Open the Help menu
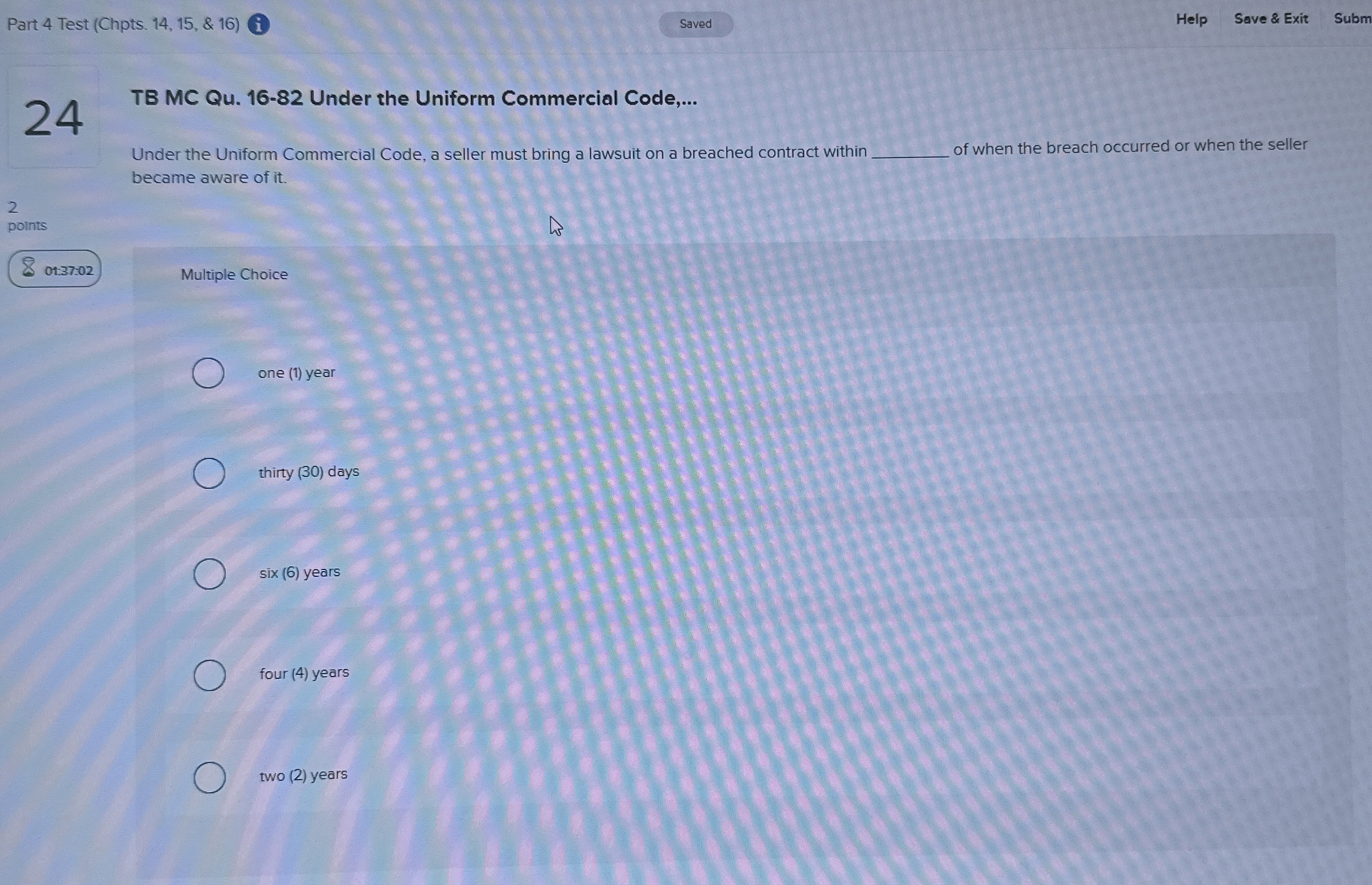Viewport: 1372px width, 885px height. point(1191,19)
